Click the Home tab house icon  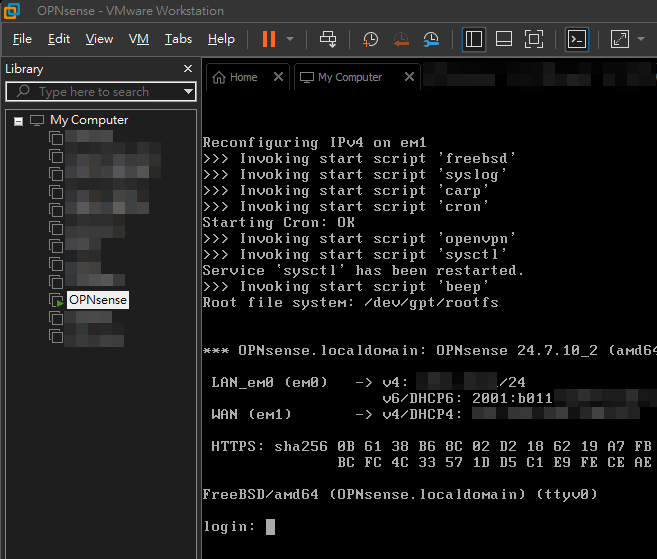tap(219, 78)
